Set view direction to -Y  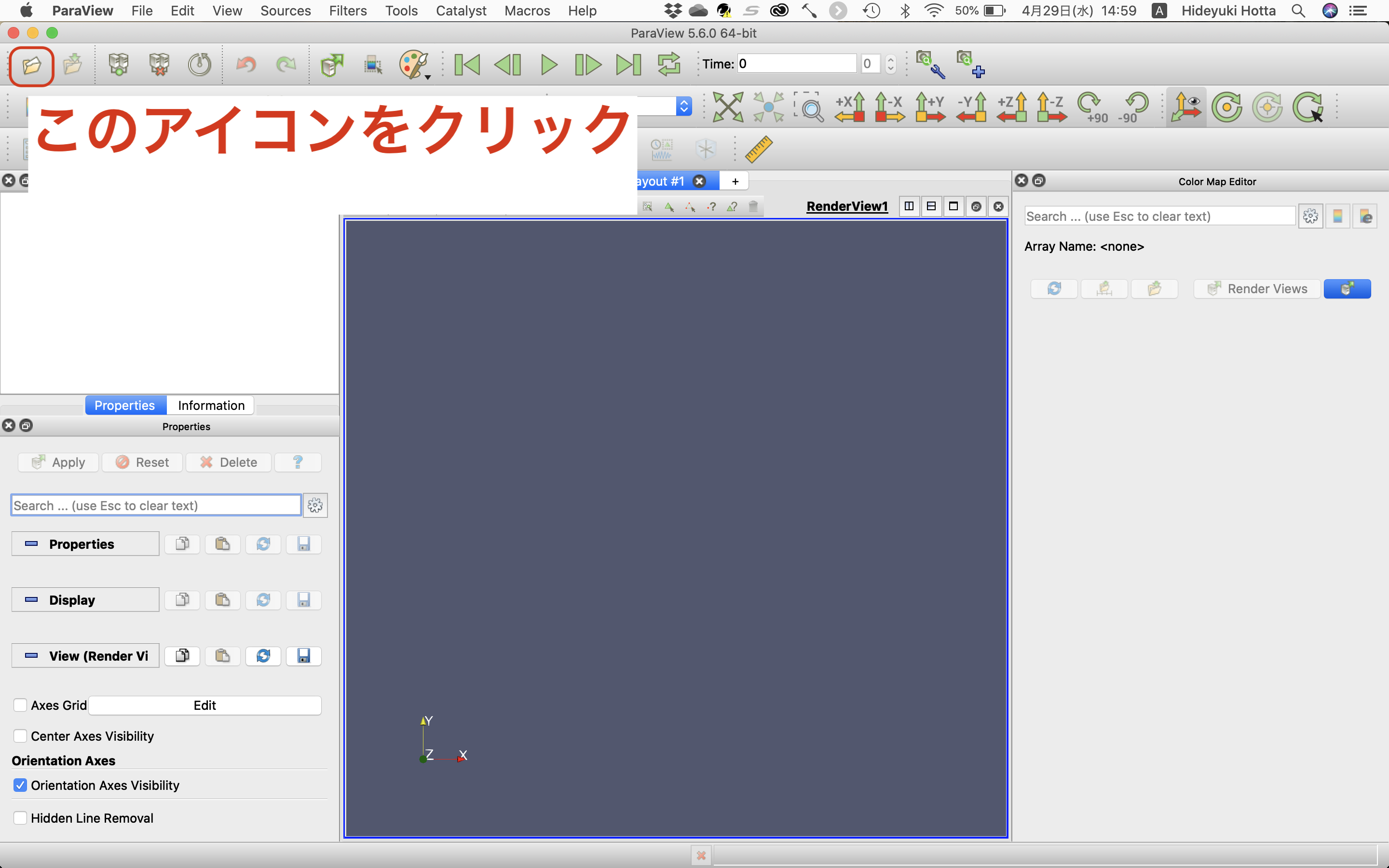[970, 107]
